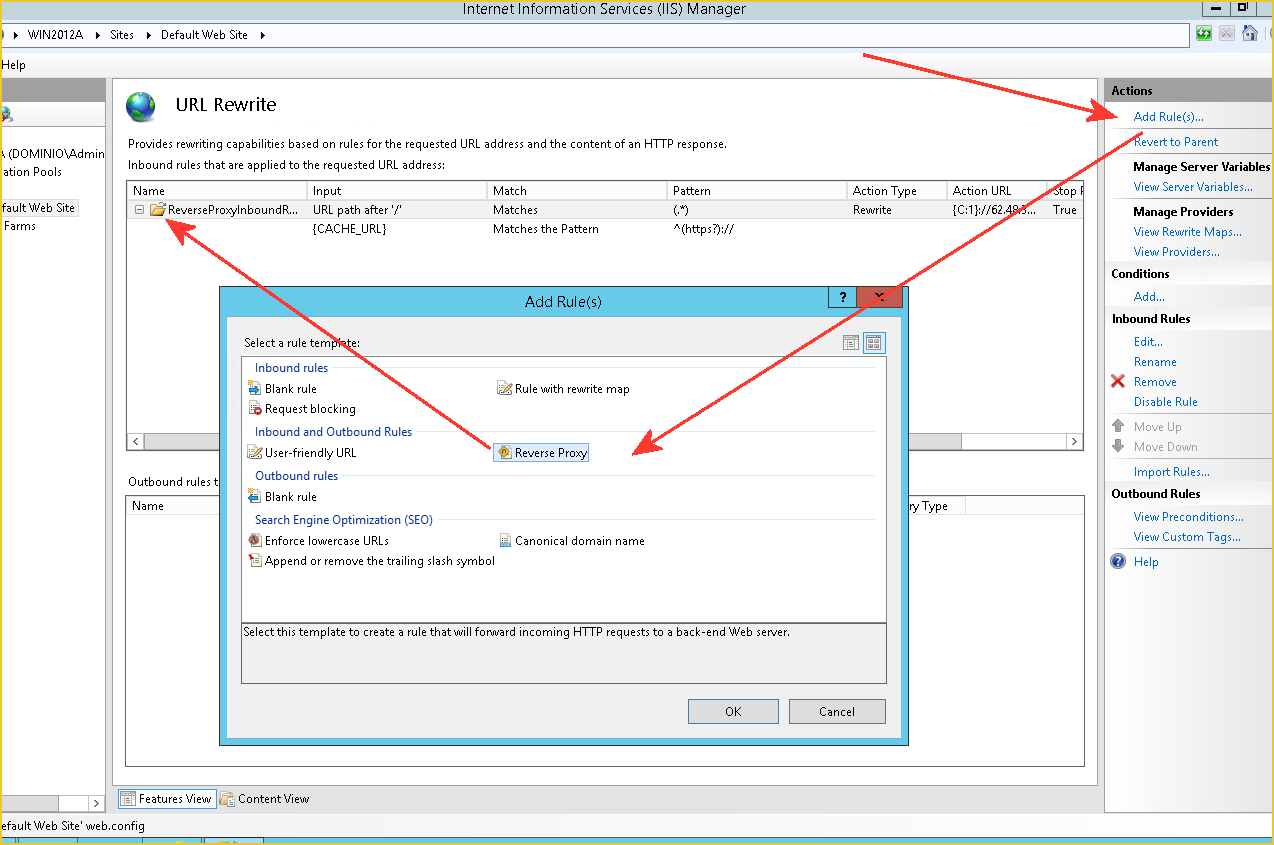
Task: Open View Preconditions... link
Action: (x=1189, y=517)
